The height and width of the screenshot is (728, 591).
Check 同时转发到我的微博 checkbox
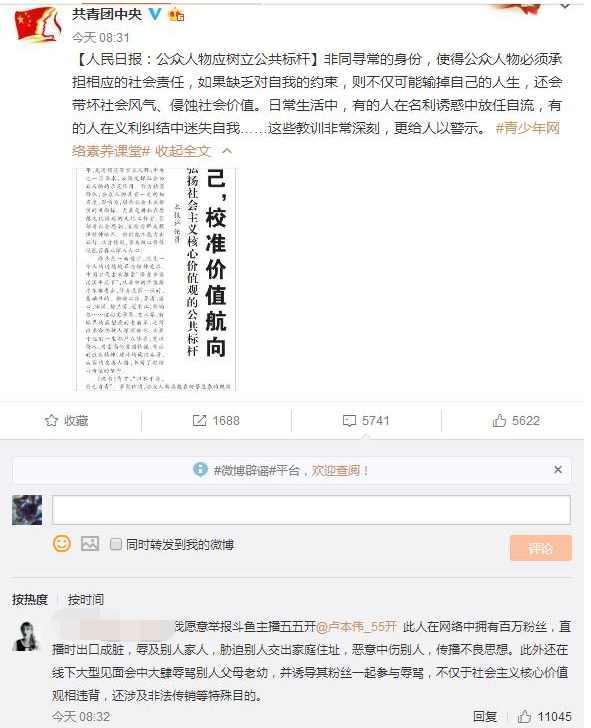coord(116,544)
